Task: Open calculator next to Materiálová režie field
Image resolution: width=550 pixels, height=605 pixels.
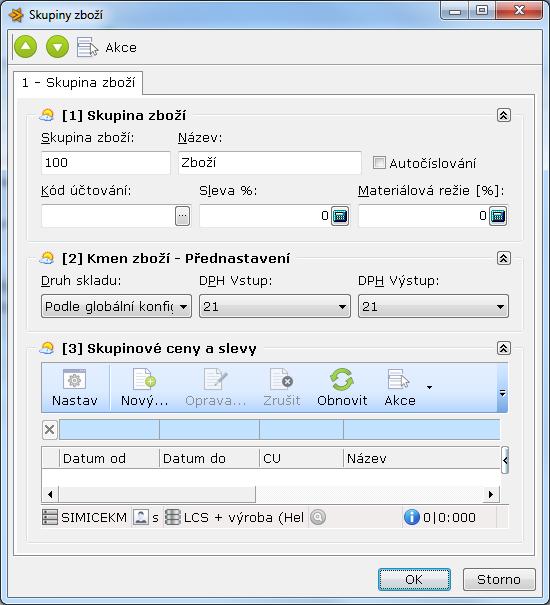Action: [498, 216]
